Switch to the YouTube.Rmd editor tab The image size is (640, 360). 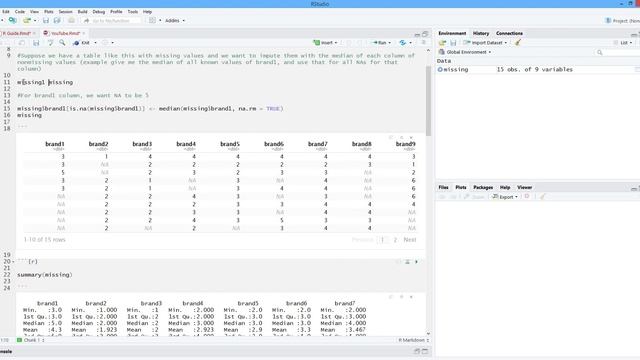pos(65,33)
